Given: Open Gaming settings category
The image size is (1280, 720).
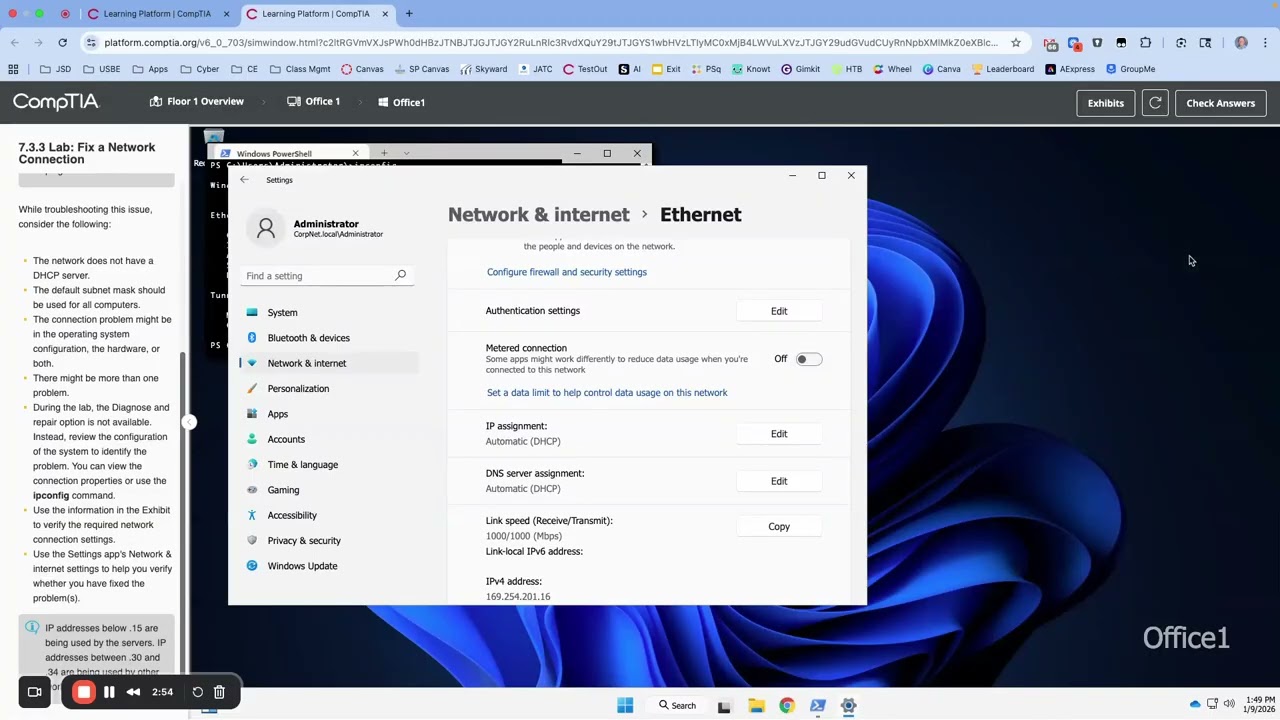Looking at the screenshot, I should pos(283,490).
